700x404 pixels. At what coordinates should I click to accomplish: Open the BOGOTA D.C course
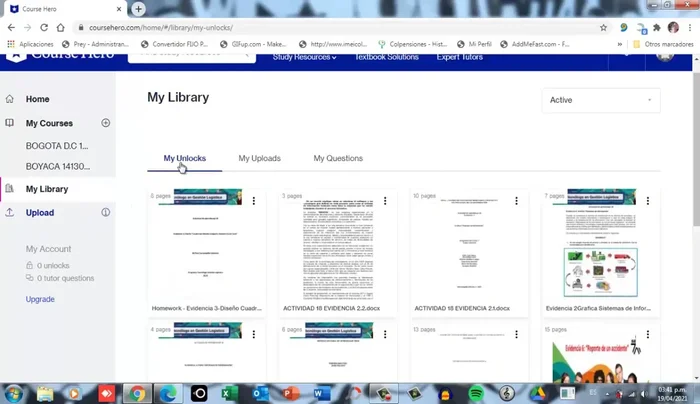(57, 146)
